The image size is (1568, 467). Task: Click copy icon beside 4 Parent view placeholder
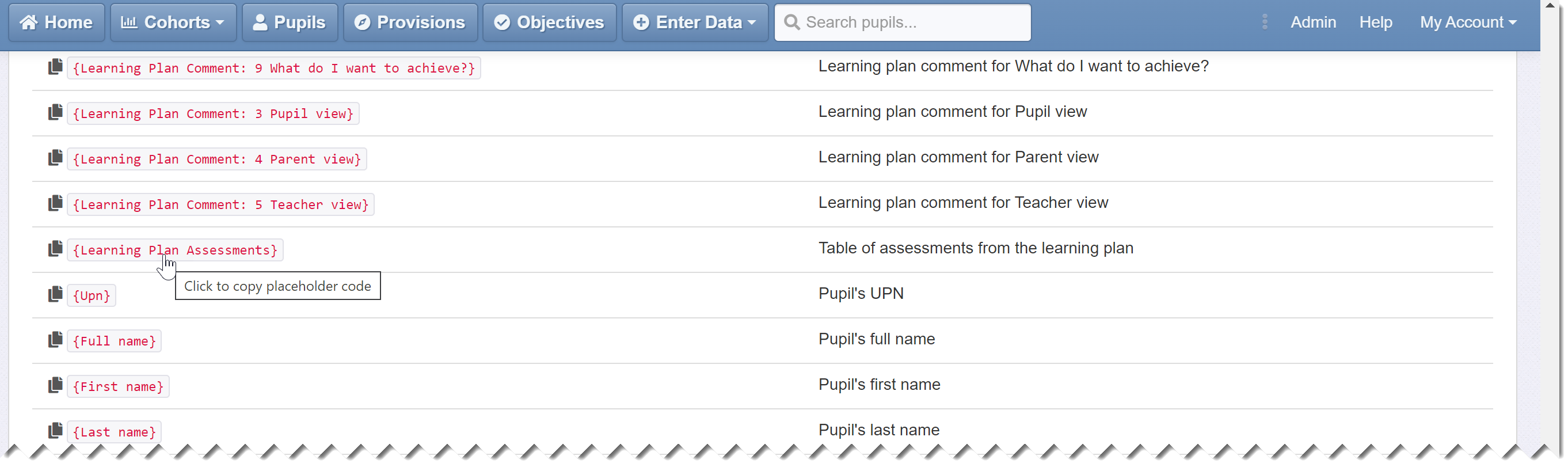(55, 158)
